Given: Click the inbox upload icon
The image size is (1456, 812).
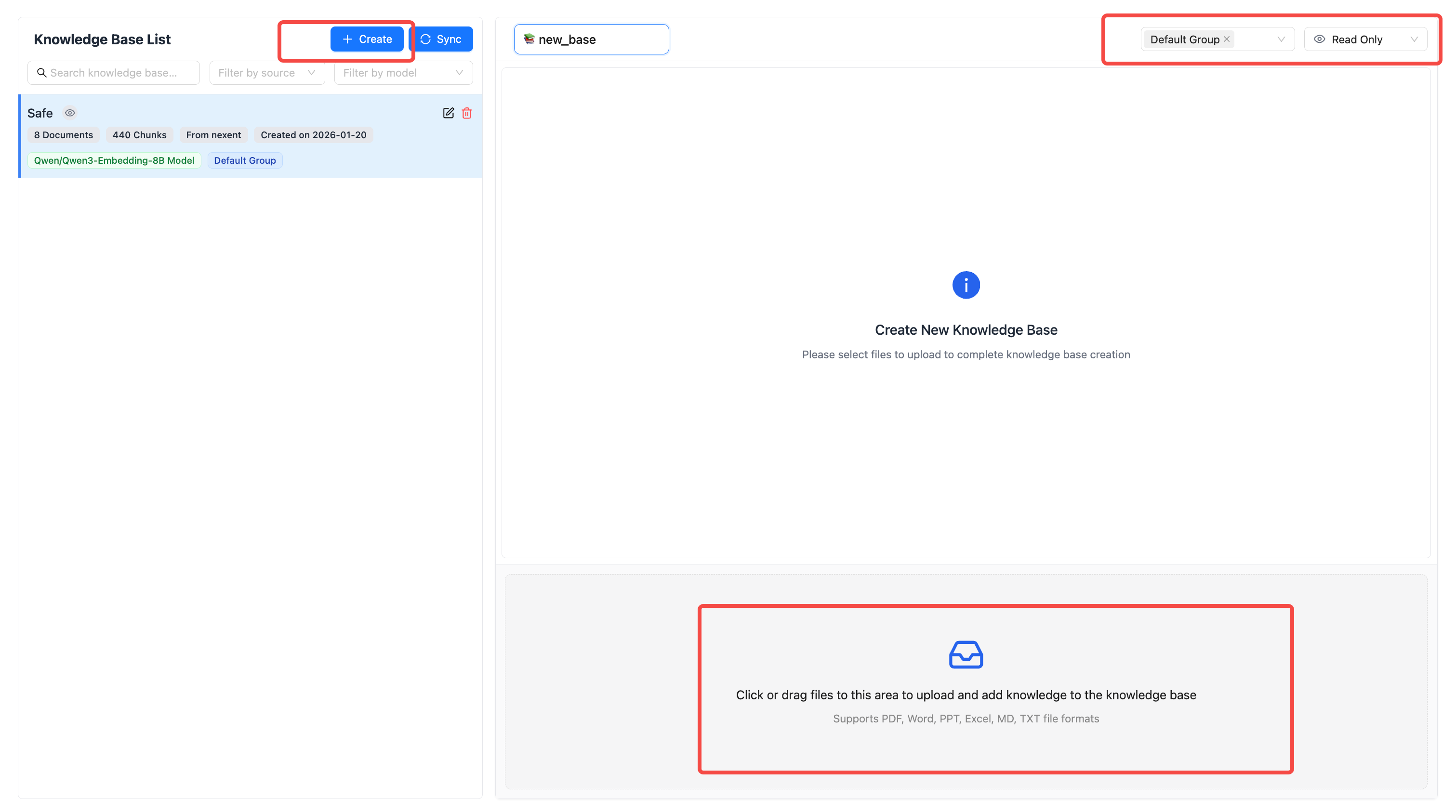Looking at the screenshot, I should pos(966,655).
